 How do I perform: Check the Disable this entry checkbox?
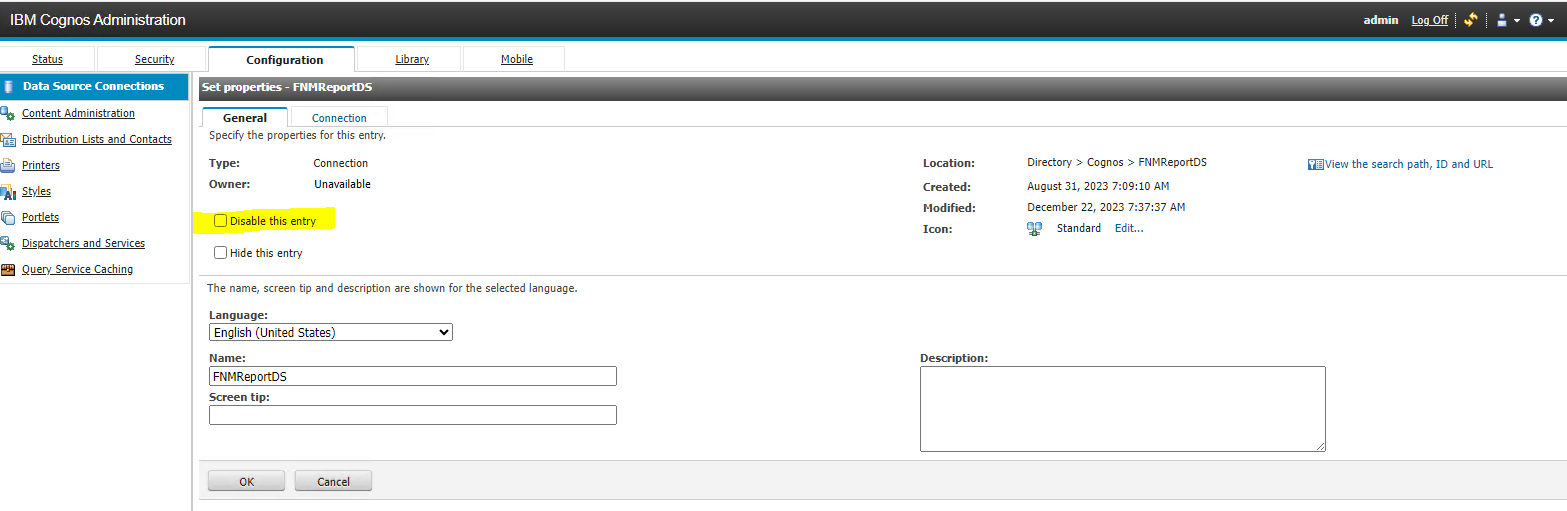221,221
